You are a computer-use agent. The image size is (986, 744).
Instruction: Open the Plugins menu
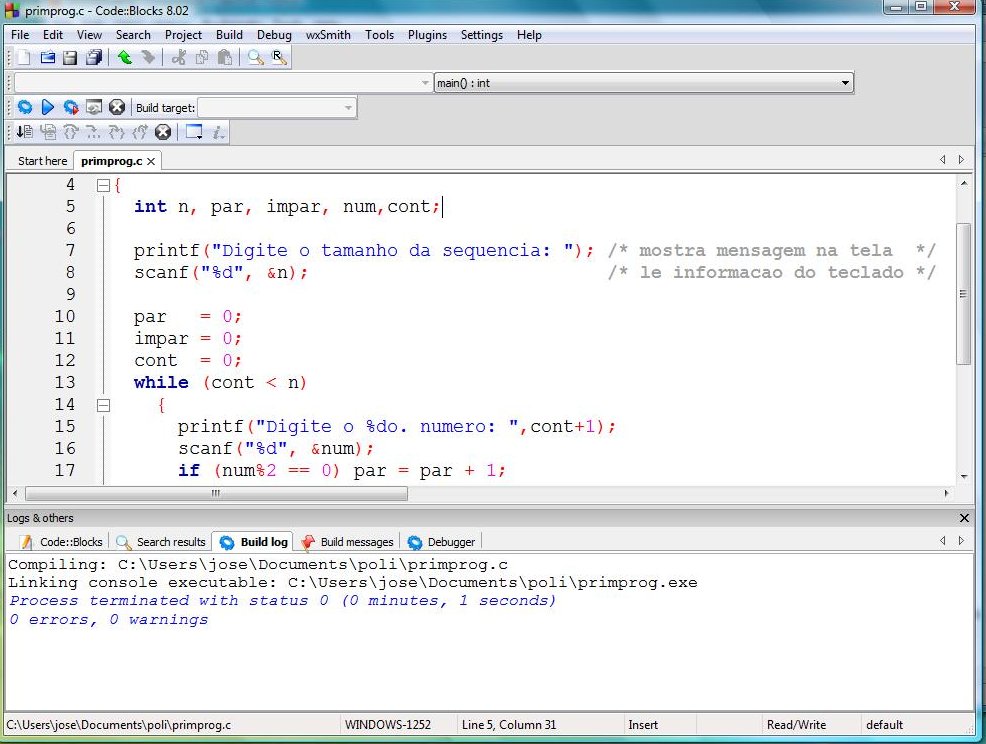(427, 35)
